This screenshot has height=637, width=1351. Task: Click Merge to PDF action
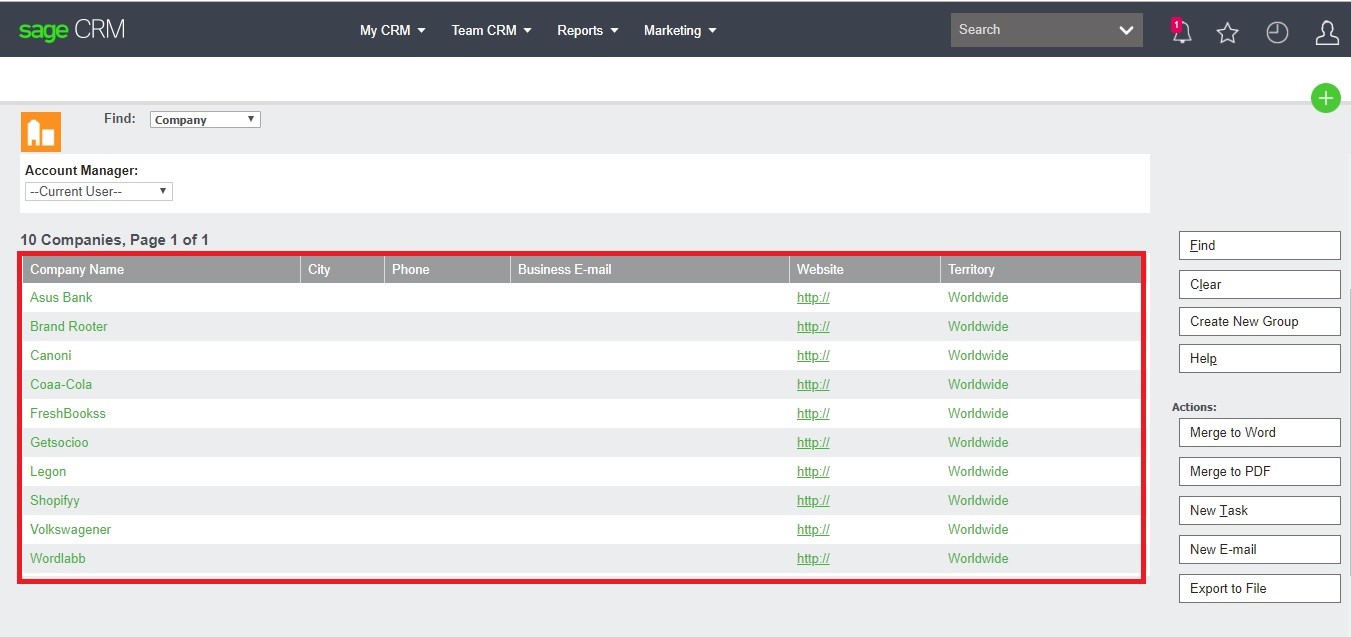(1259, 471)
